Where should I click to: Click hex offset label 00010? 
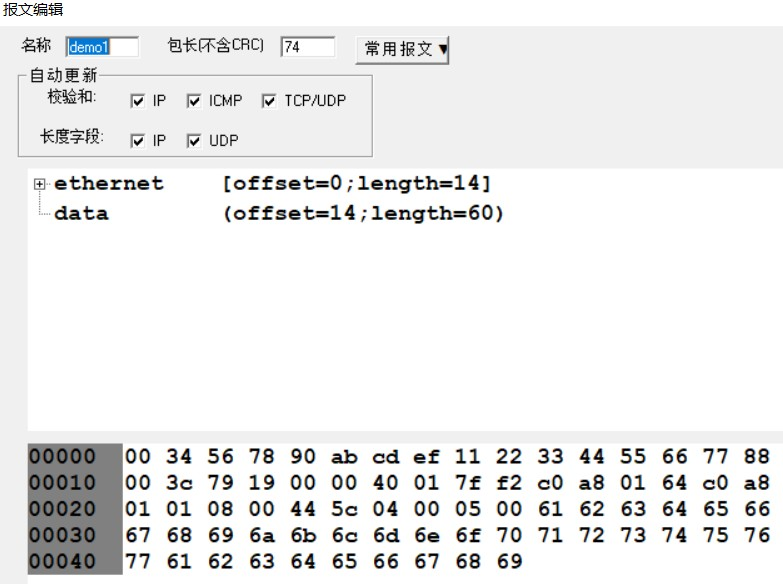[x=63, y=483]
